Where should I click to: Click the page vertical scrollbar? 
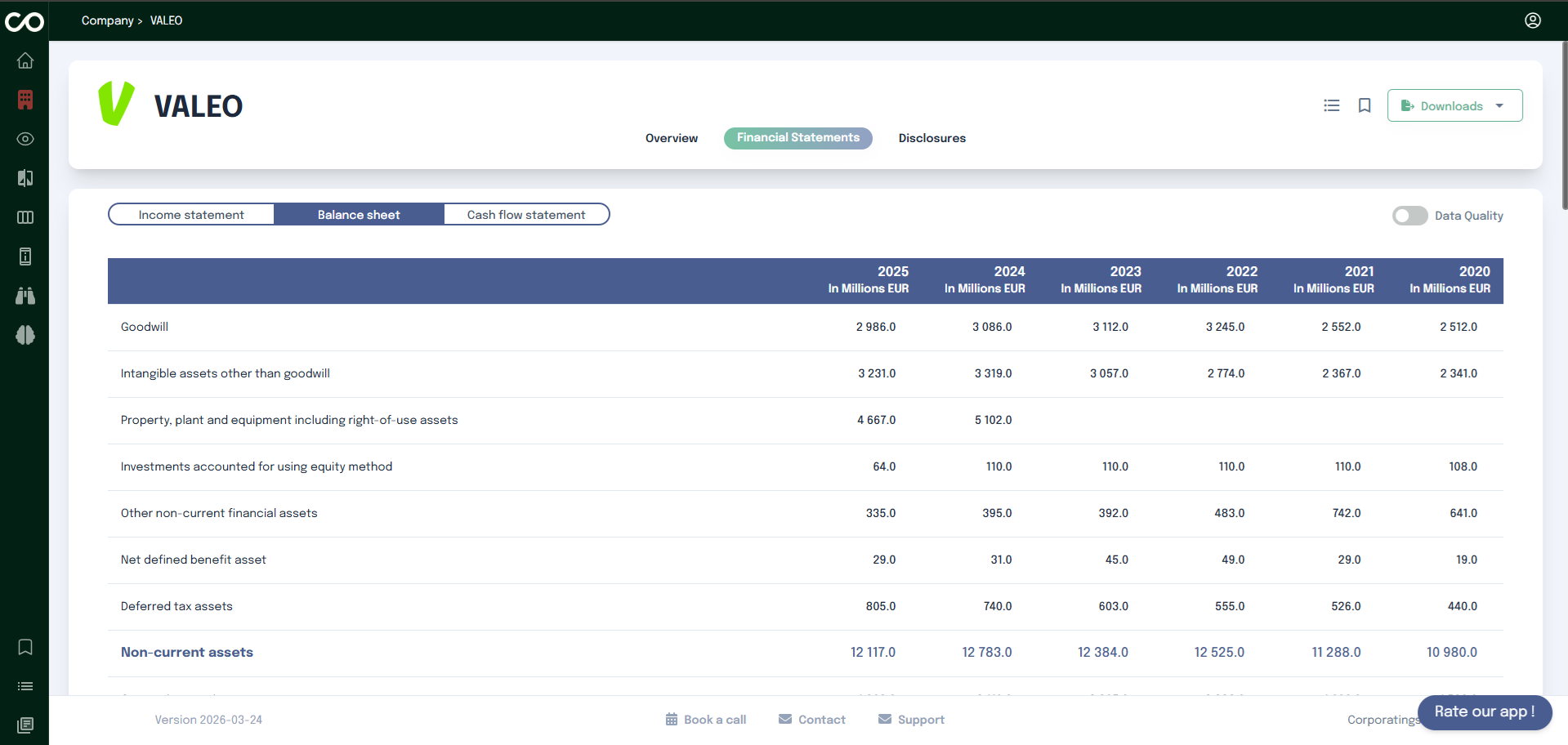coord(1564,123)
